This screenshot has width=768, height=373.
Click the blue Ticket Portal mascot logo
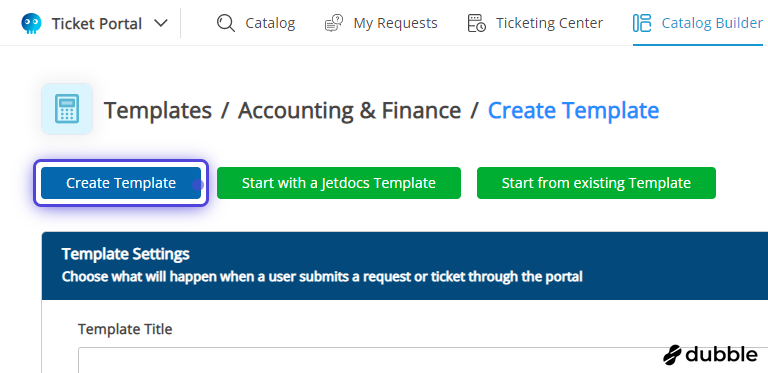tap(31, 23)
